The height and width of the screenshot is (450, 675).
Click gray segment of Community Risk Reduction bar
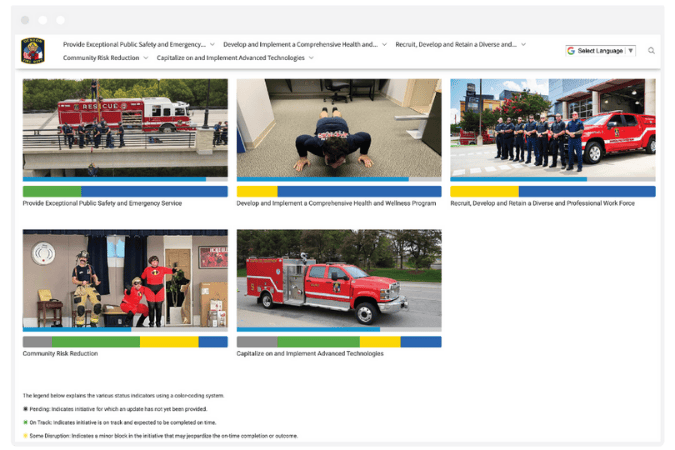pyautogui.click(x=37, y=342)
